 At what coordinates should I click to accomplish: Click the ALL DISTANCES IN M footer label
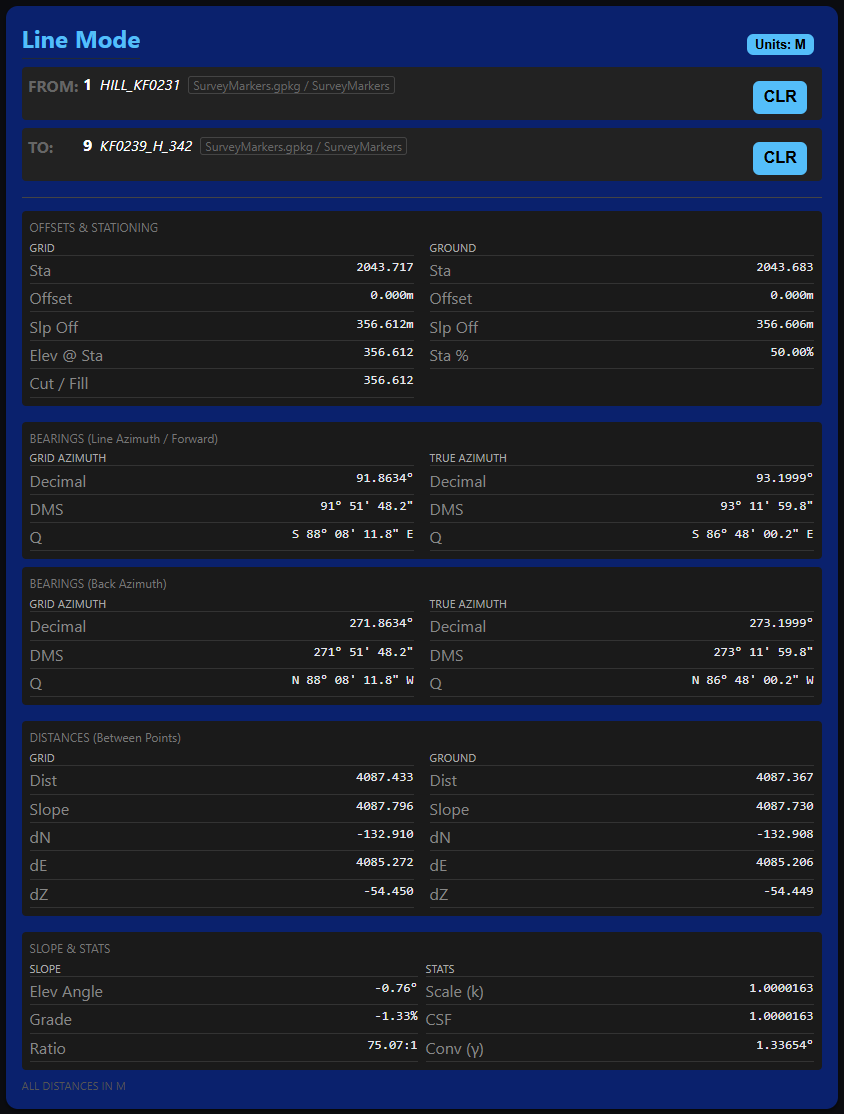(x=75, y=1086)
